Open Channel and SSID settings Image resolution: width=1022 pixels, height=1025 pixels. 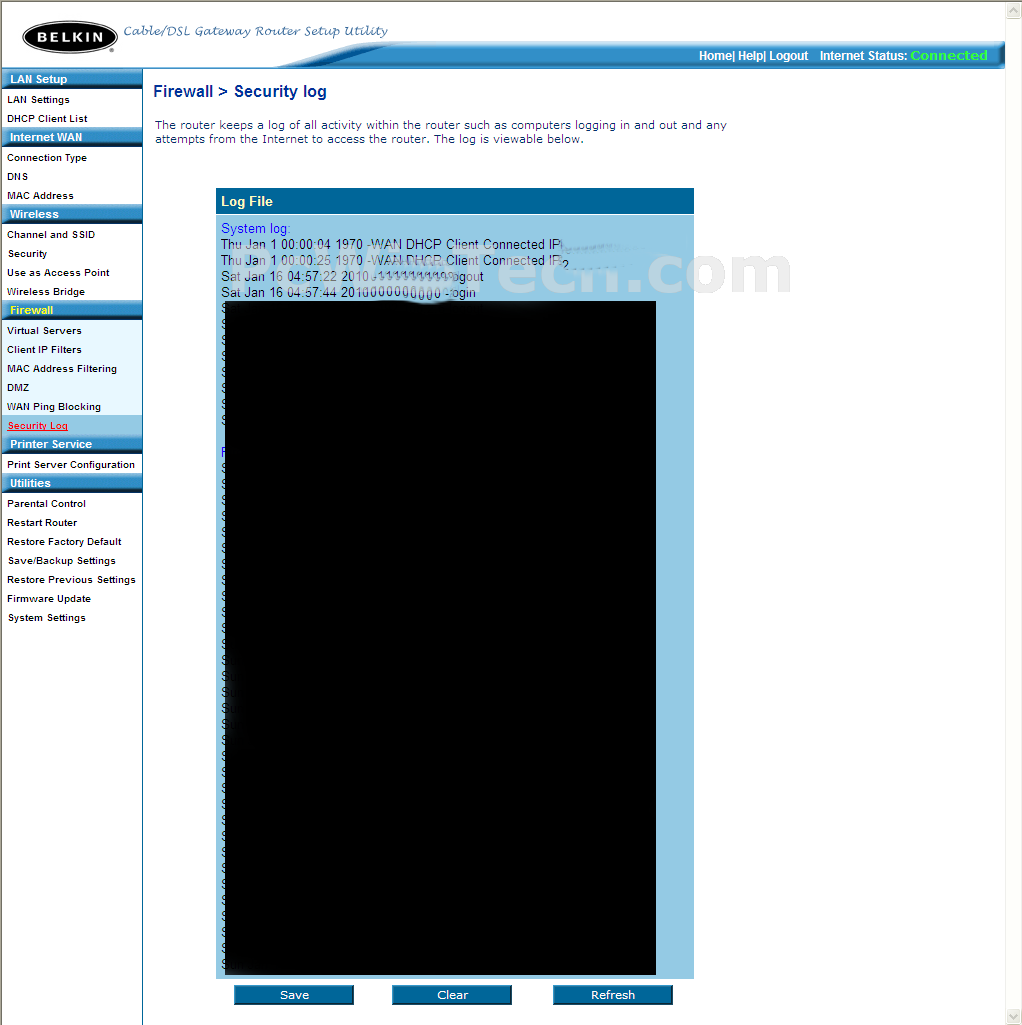51,235
